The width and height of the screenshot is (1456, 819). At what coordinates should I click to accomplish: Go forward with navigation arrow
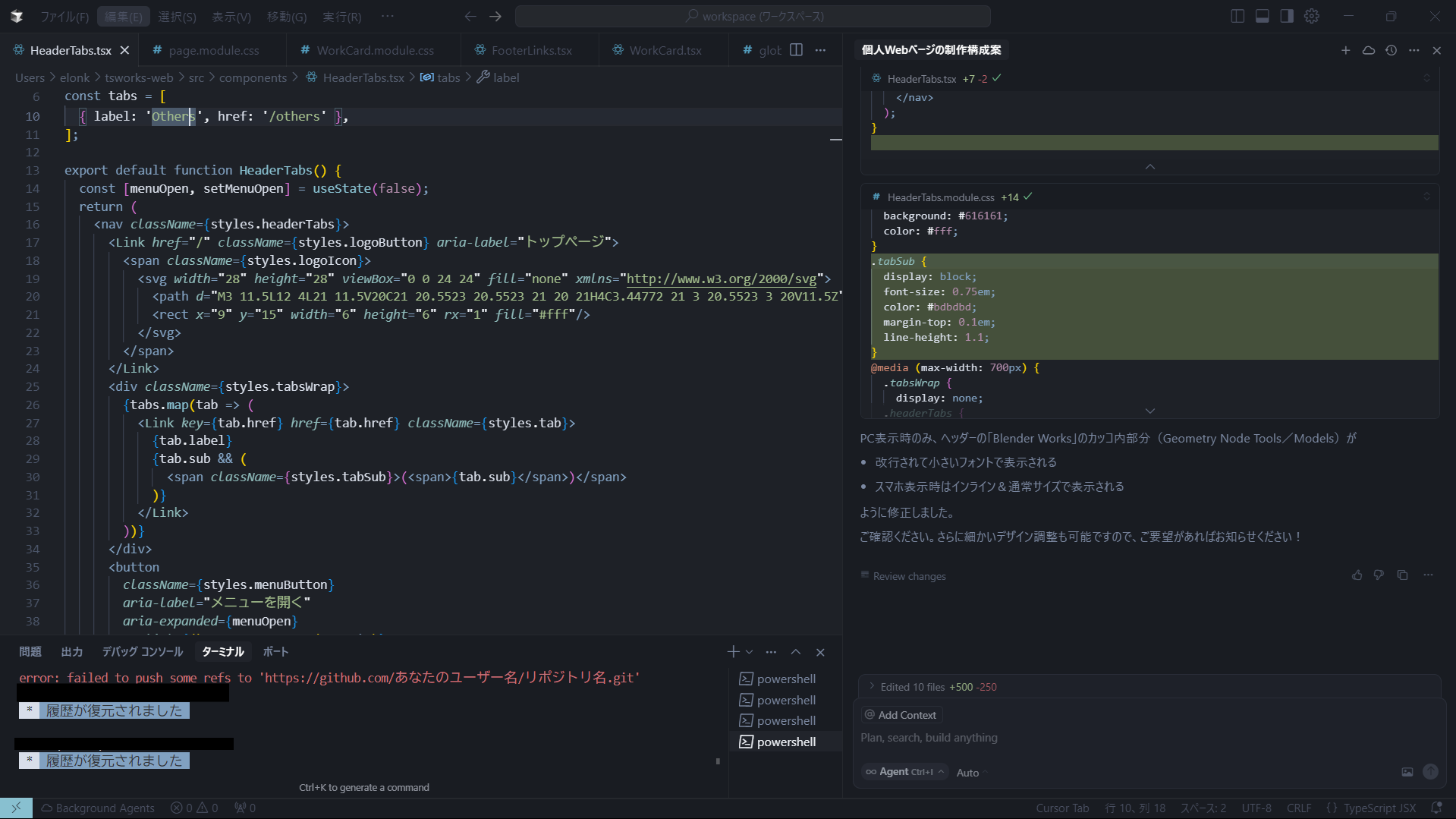point(495,16)
